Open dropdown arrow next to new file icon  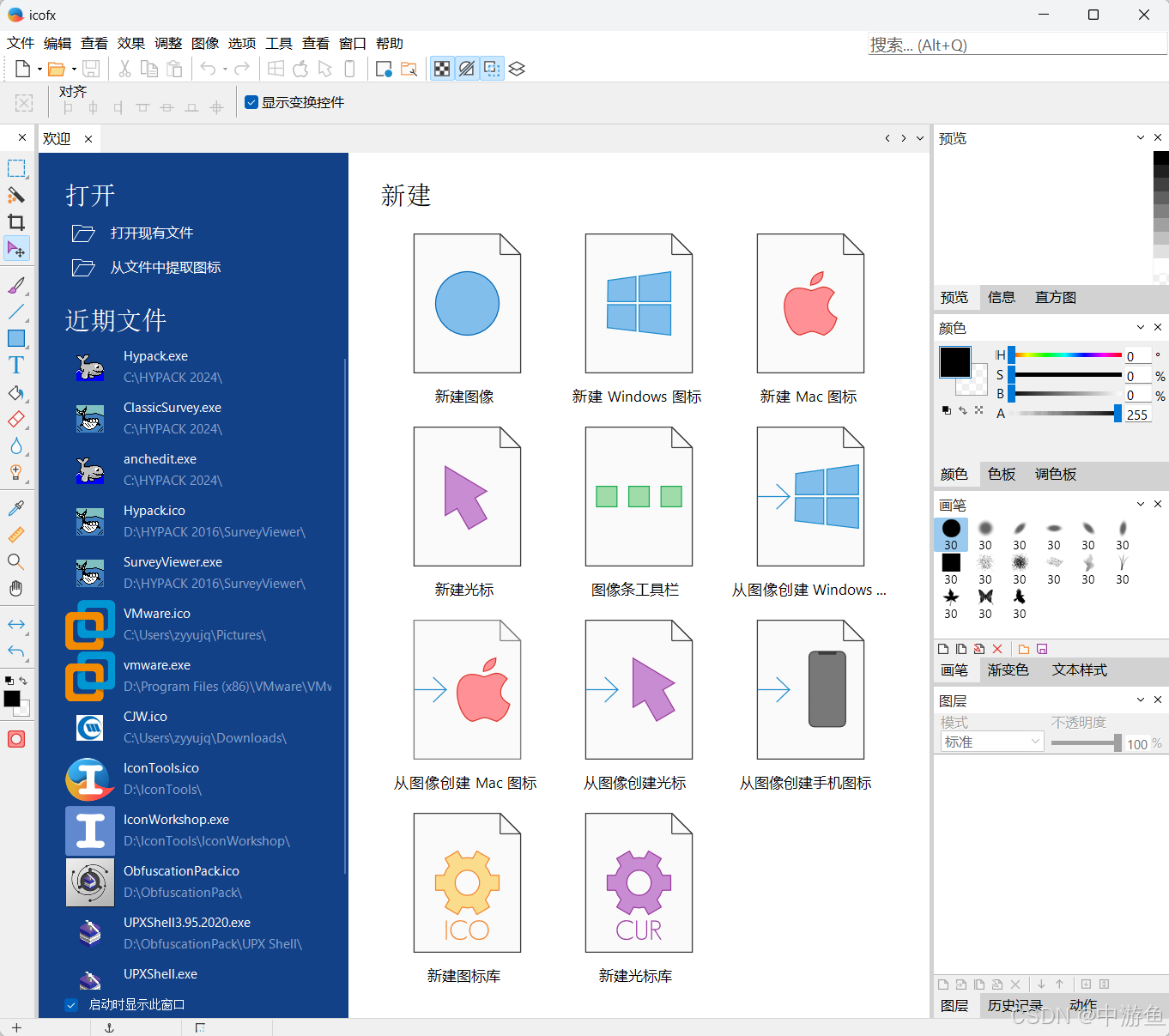[x=39, y=69]
